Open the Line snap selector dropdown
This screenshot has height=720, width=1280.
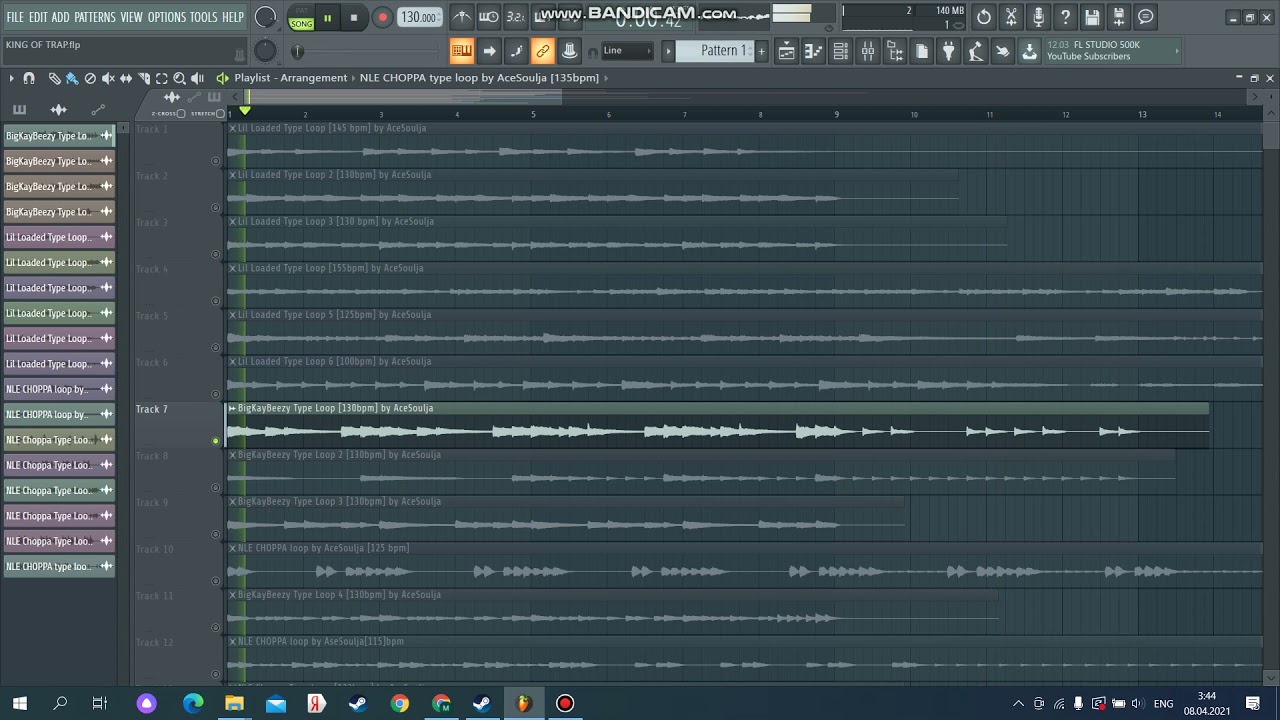tap(627, 51)
